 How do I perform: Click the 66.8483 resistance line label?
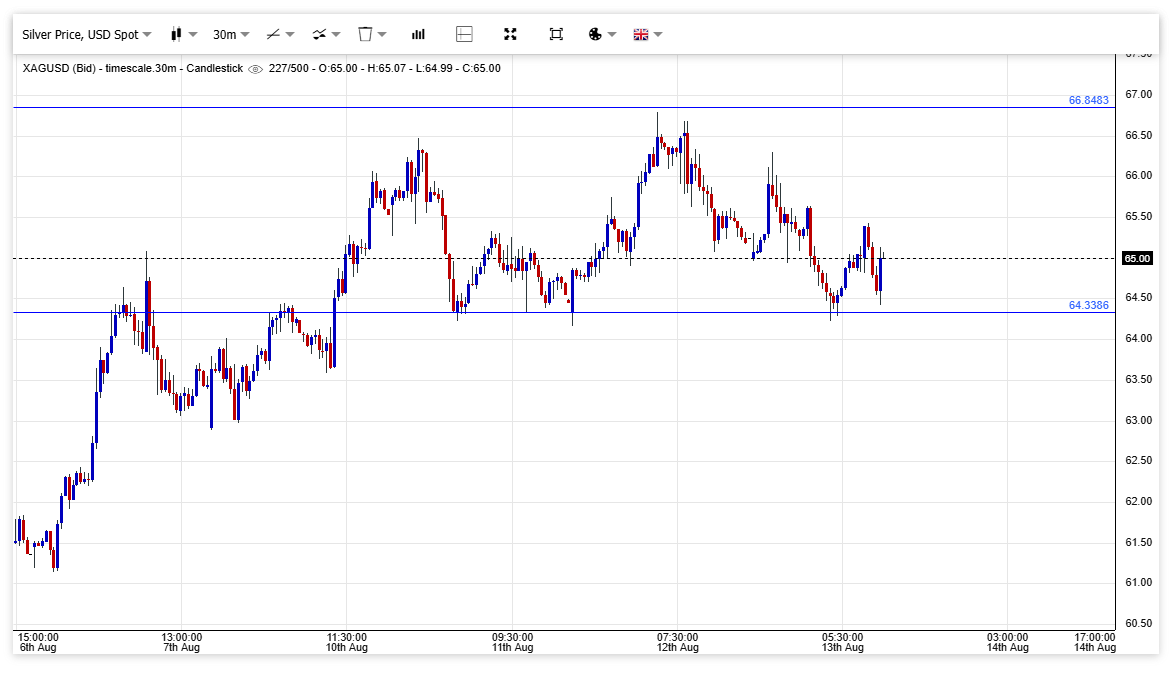pos(1089,100)
